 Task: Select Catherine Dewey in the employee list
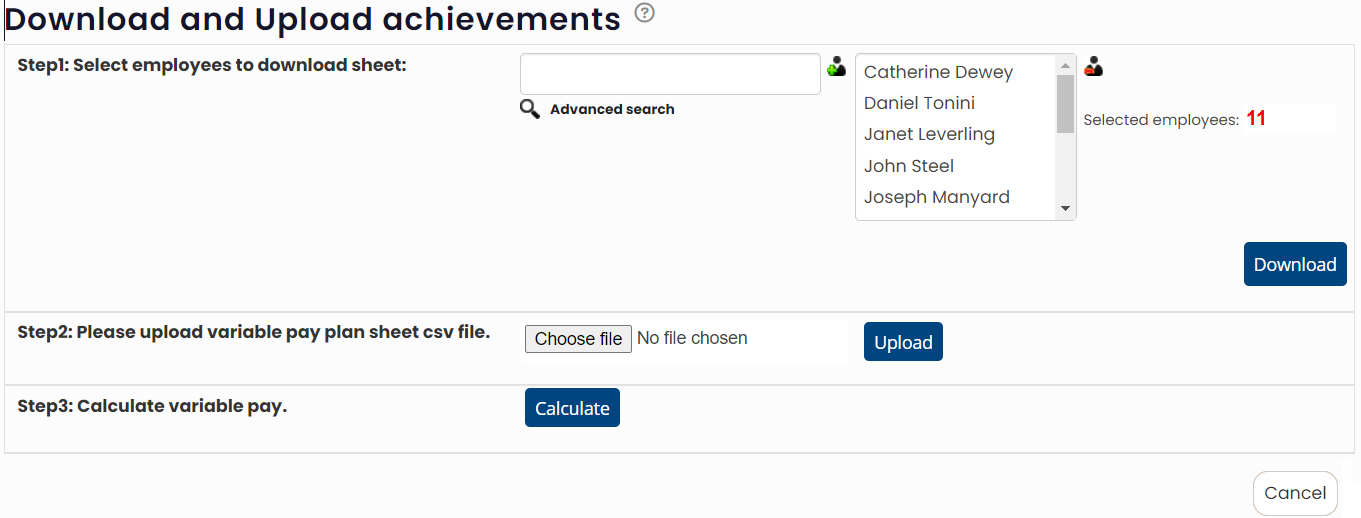(x=938, y=72)
